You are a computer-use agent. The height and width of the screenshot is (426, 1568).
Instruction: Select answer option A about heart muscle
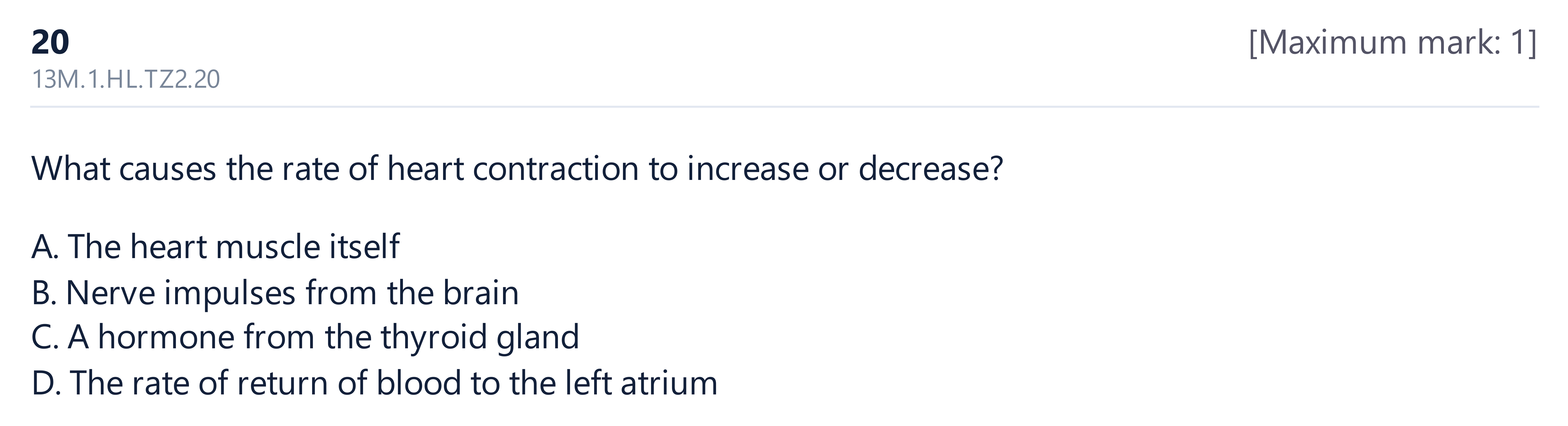(x=216, y=247)
